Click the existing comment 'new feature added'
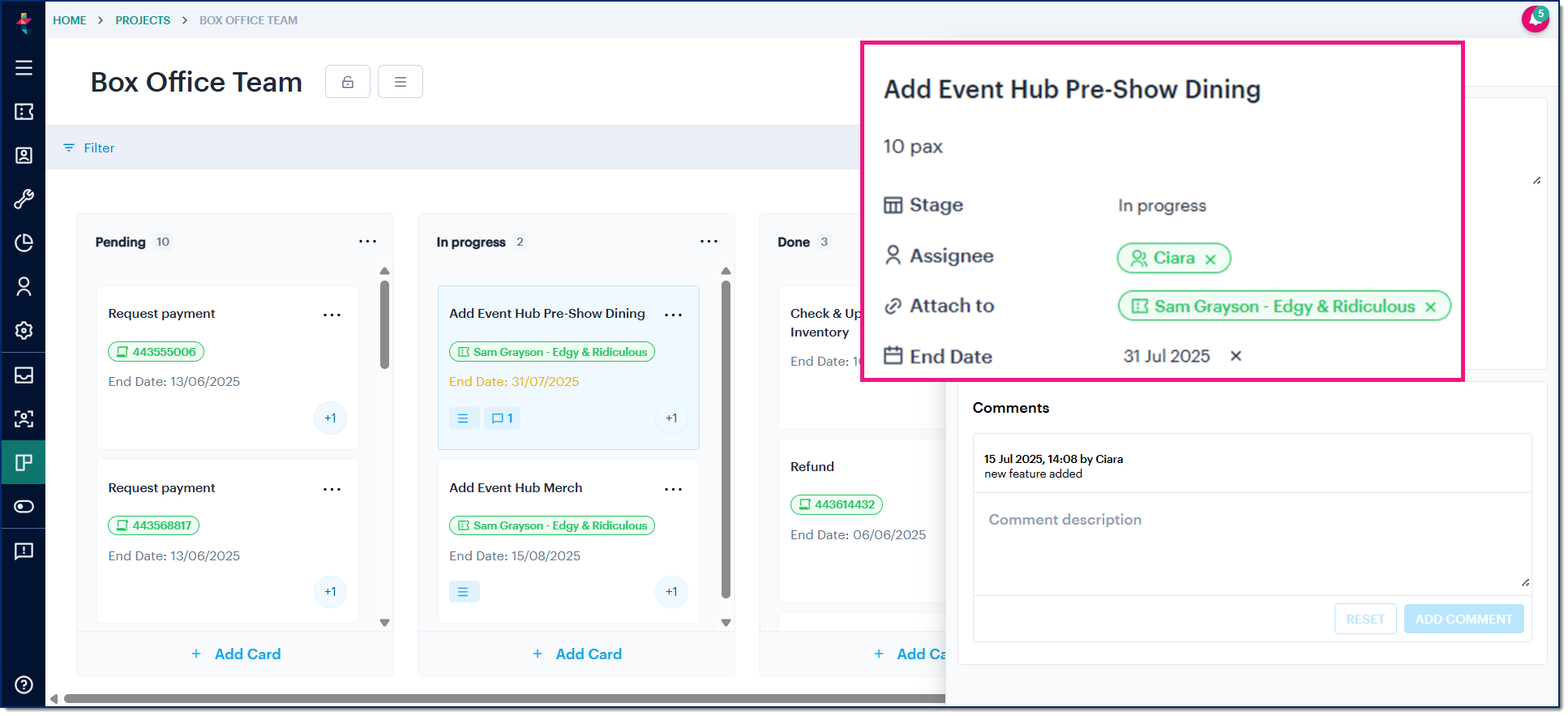 (x=1033, y=474)
